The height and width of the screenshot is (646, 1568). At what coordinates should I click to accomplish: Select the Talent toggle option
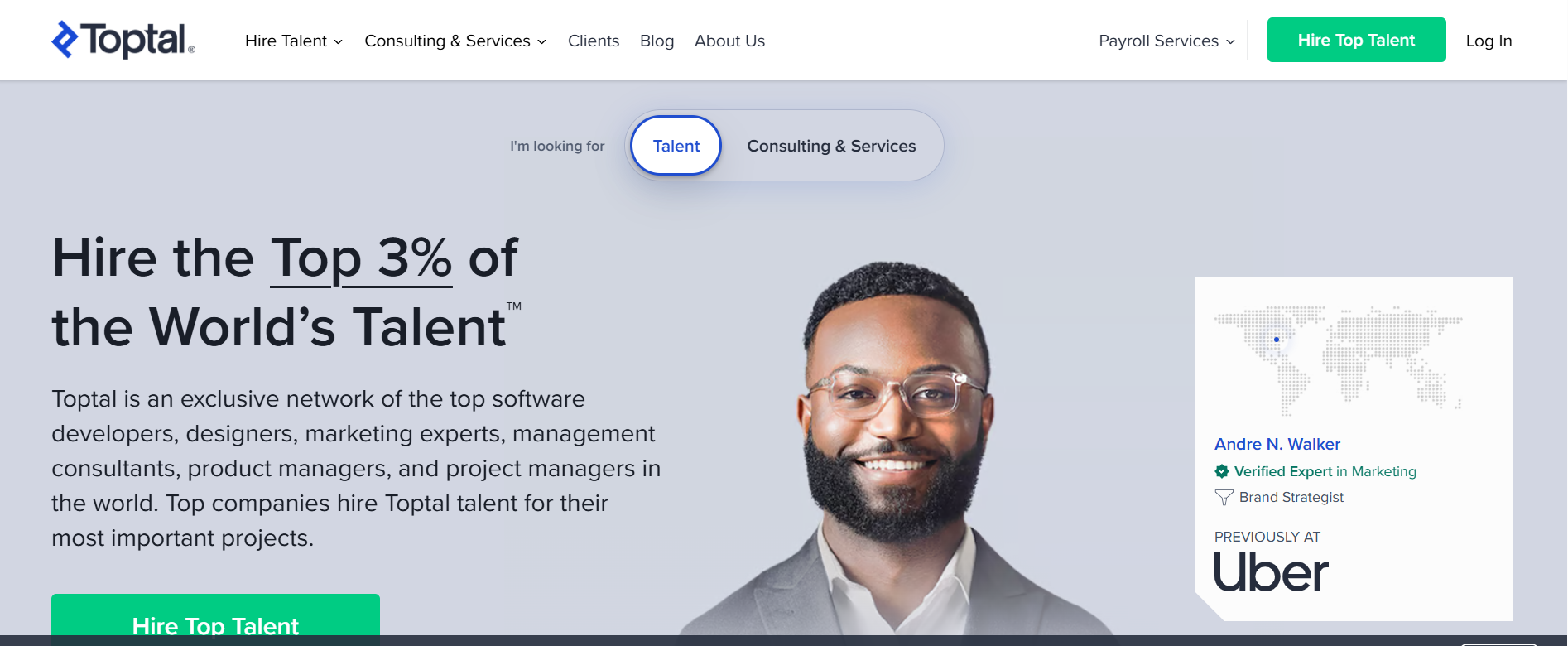coord(676,146)
